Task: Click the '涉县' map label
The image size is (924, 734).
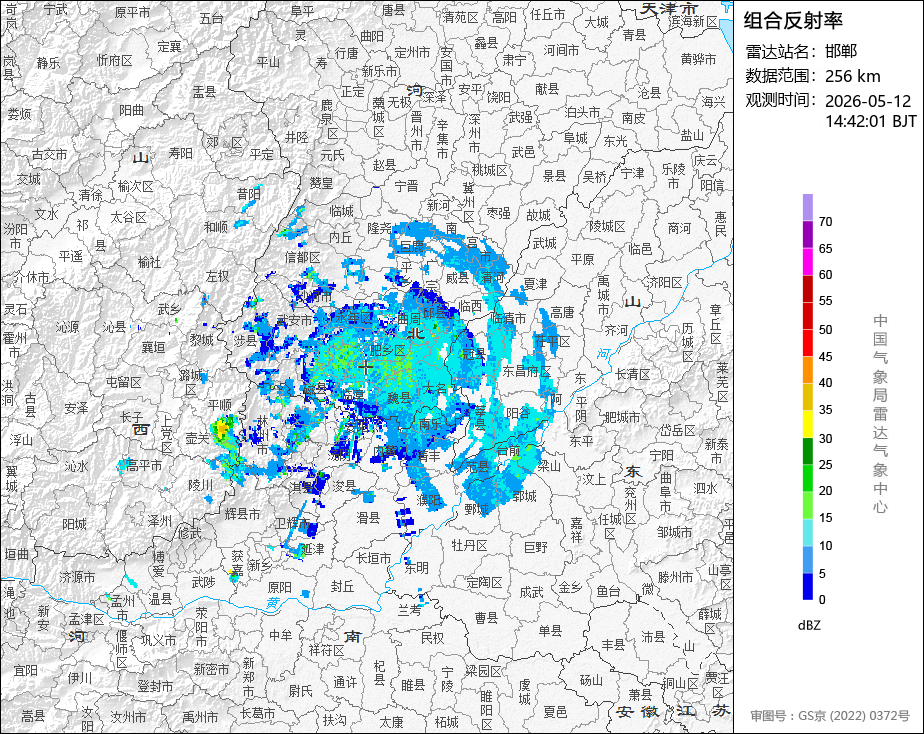Action: click(x=245, y=340)
